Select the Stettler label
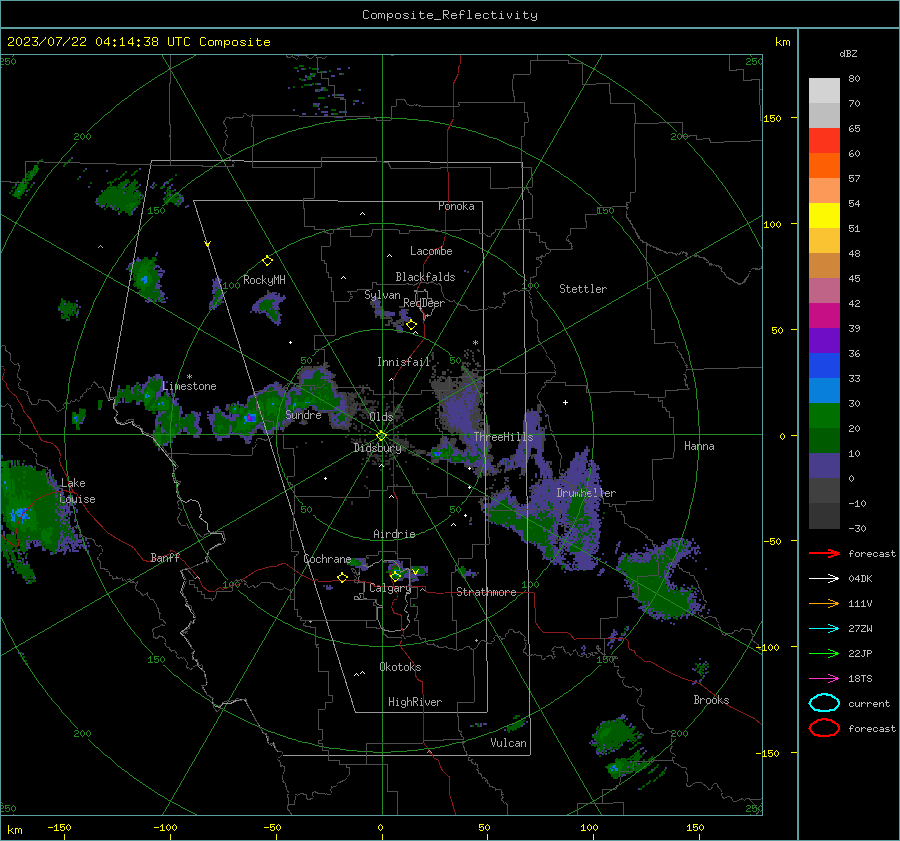 tap(583, 289)
